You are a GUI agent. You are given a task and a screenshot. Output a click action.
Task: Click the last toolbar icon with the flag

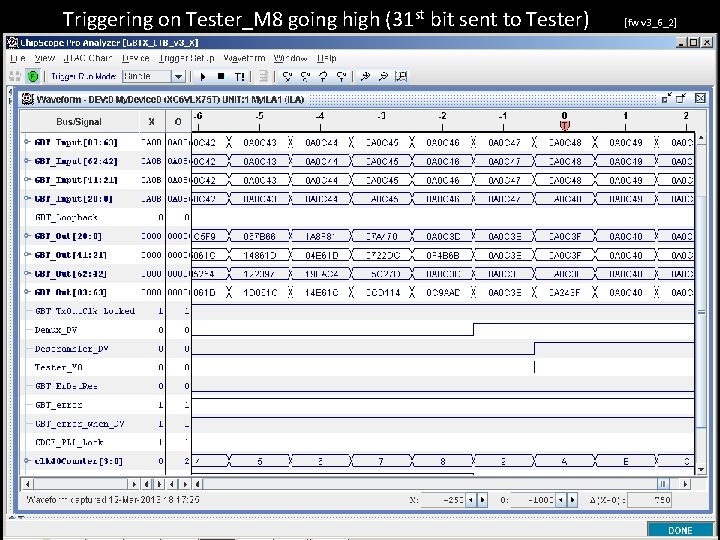401,76
